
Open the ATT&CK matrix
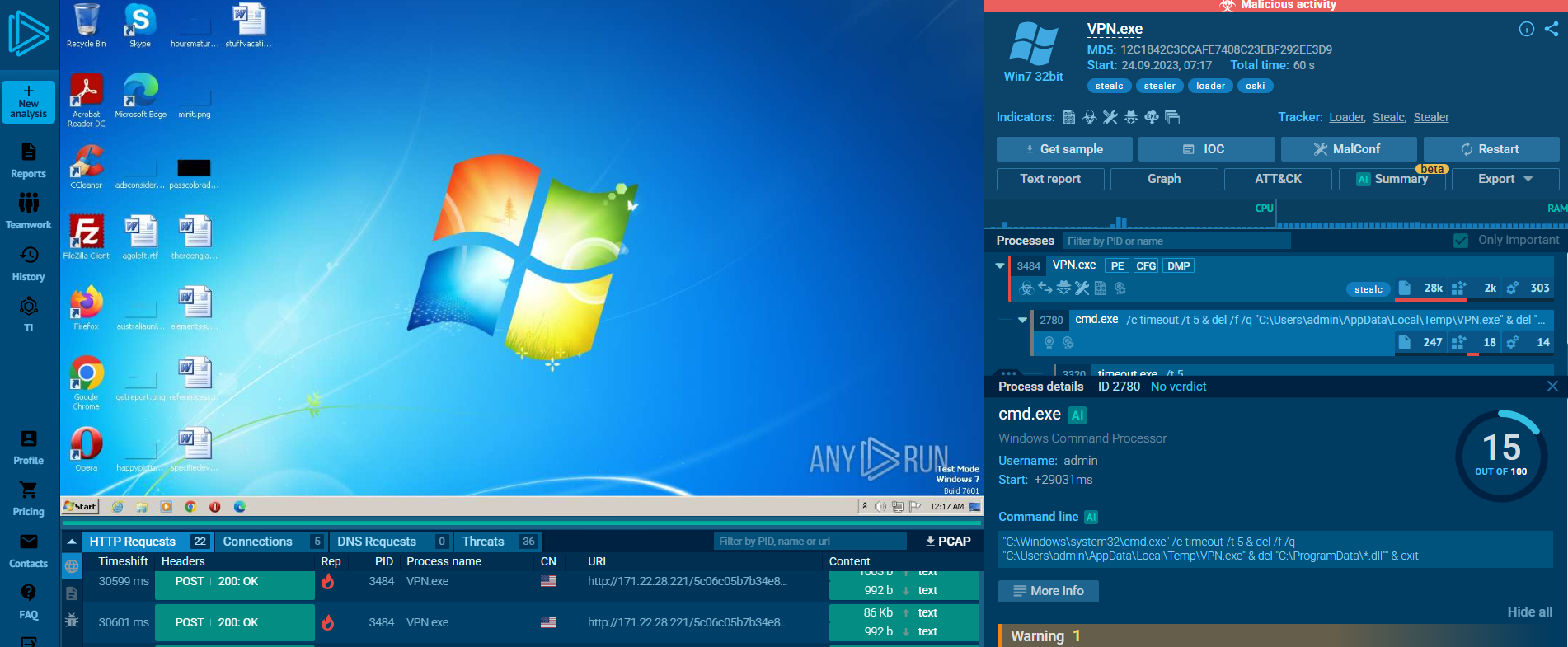pyautogui.click(x=1278, y=179)
